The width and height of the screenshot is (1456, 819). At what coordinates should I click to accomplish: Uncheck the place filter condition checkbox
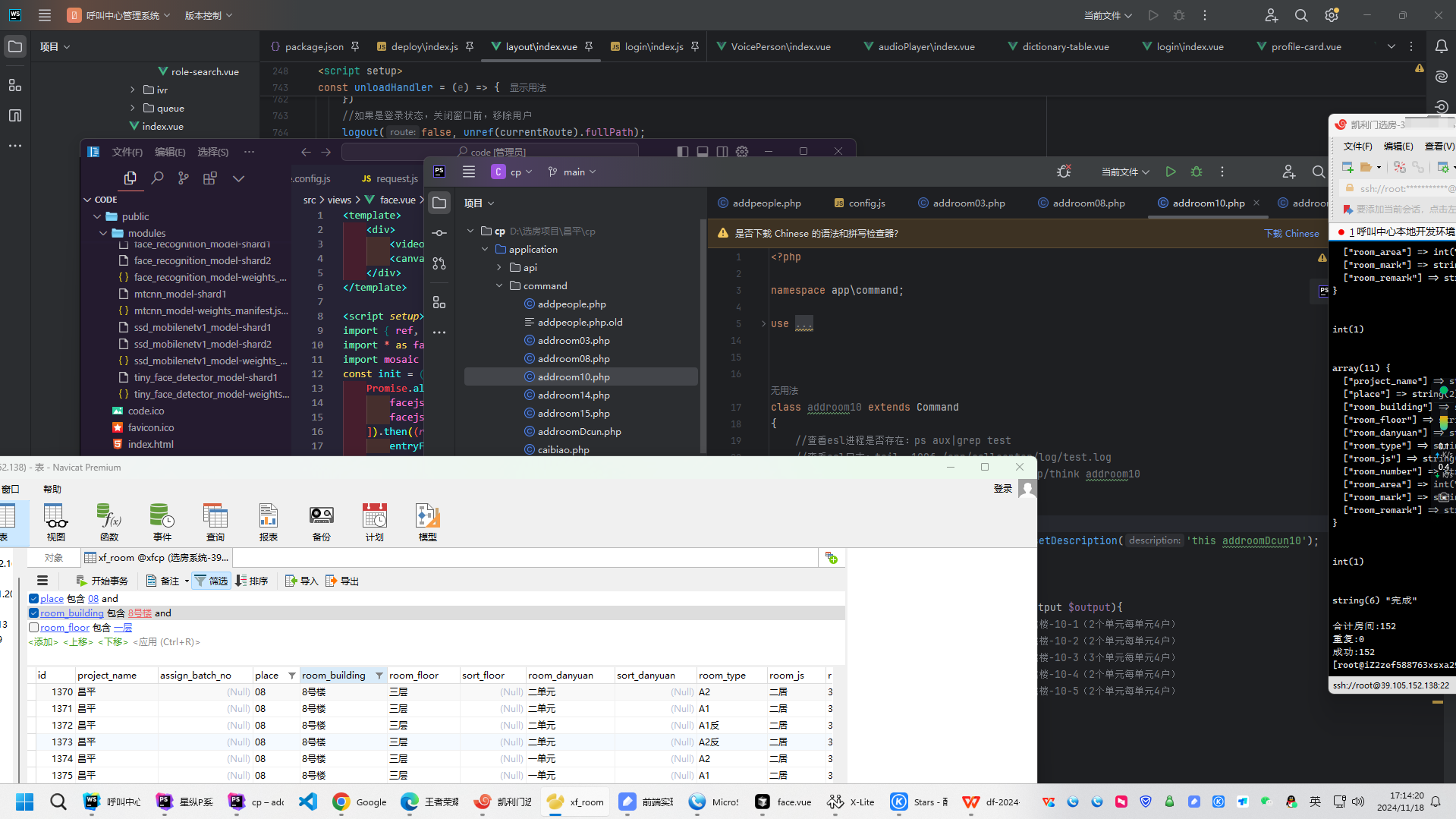point(34,599)
